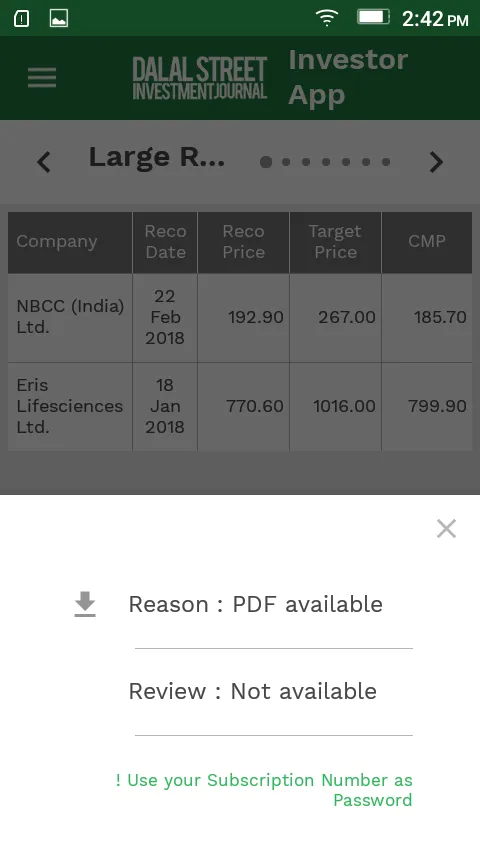
Task: Tap the Company column header
Action: coord(70,242)
